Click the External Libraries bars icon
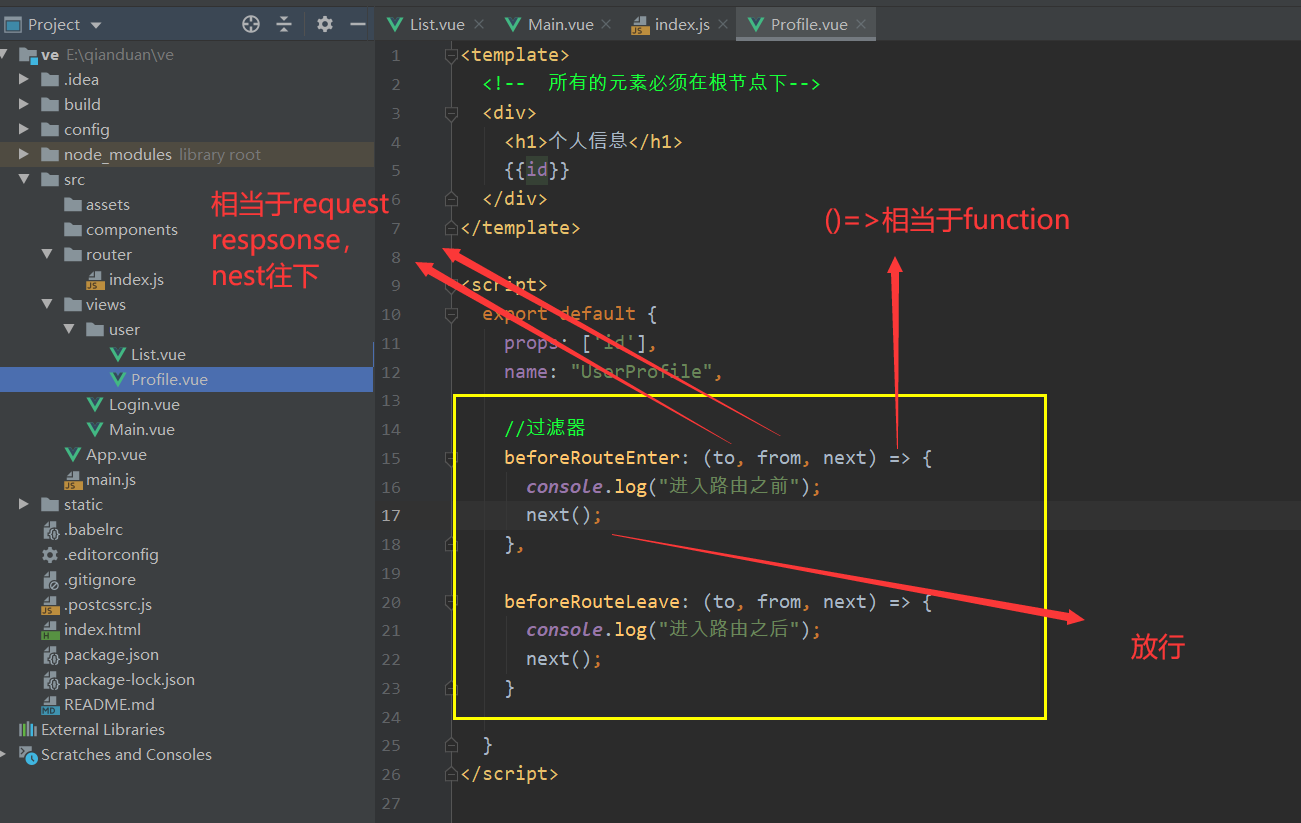 pyautogui.click(x=27, y=730)
